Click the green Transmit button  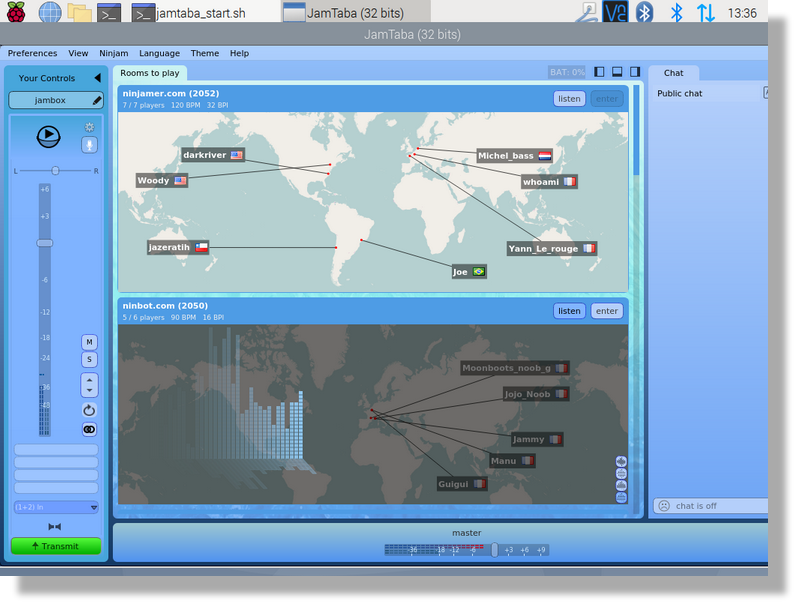(x=56, y=546)
